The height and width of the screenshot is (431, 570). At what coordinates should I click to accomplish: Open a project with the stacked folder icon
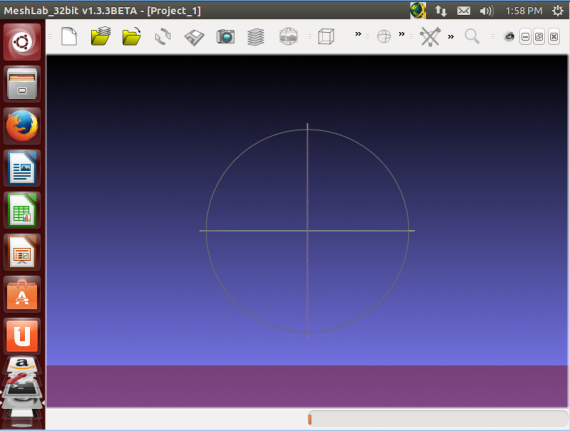(100, 36)
